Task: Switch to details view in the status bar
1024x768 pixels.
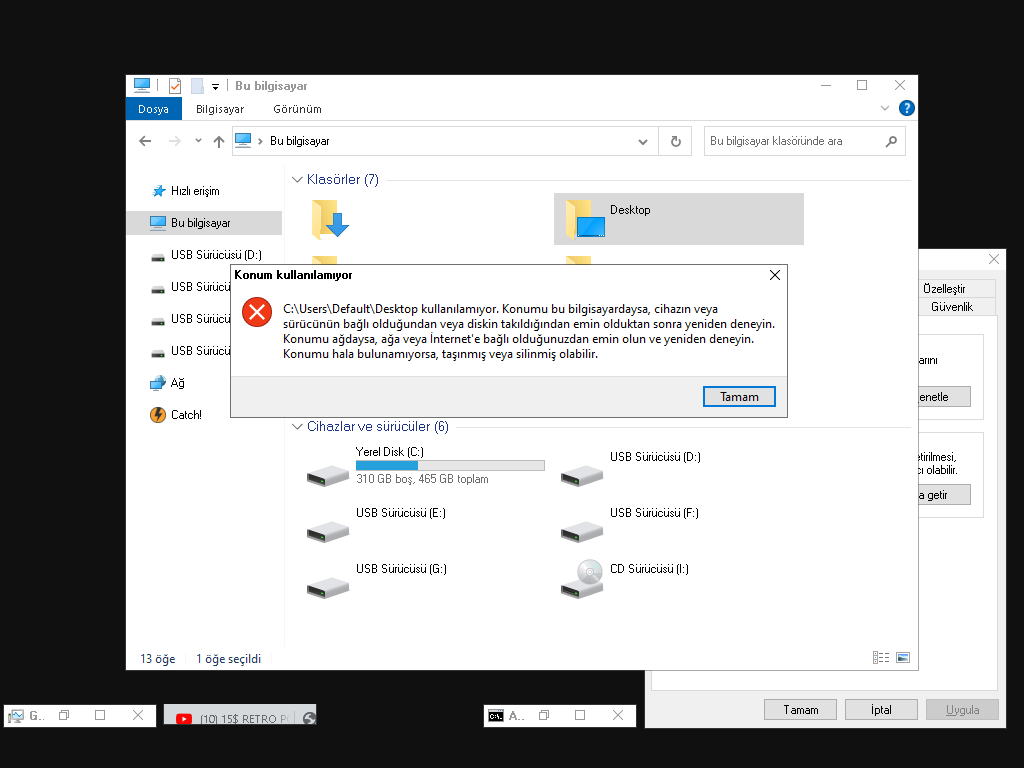Action: [x=881, y=658]
